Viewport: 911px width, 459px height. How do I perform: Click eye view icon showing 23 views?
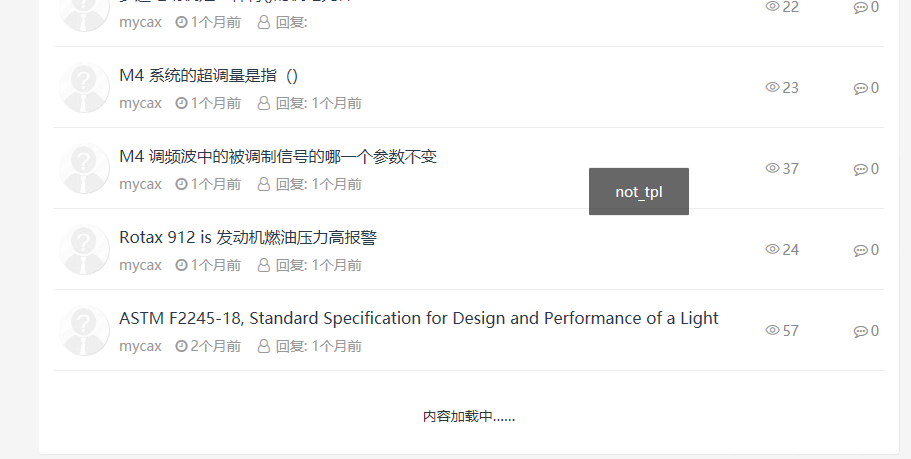click(x=772, y=87)
